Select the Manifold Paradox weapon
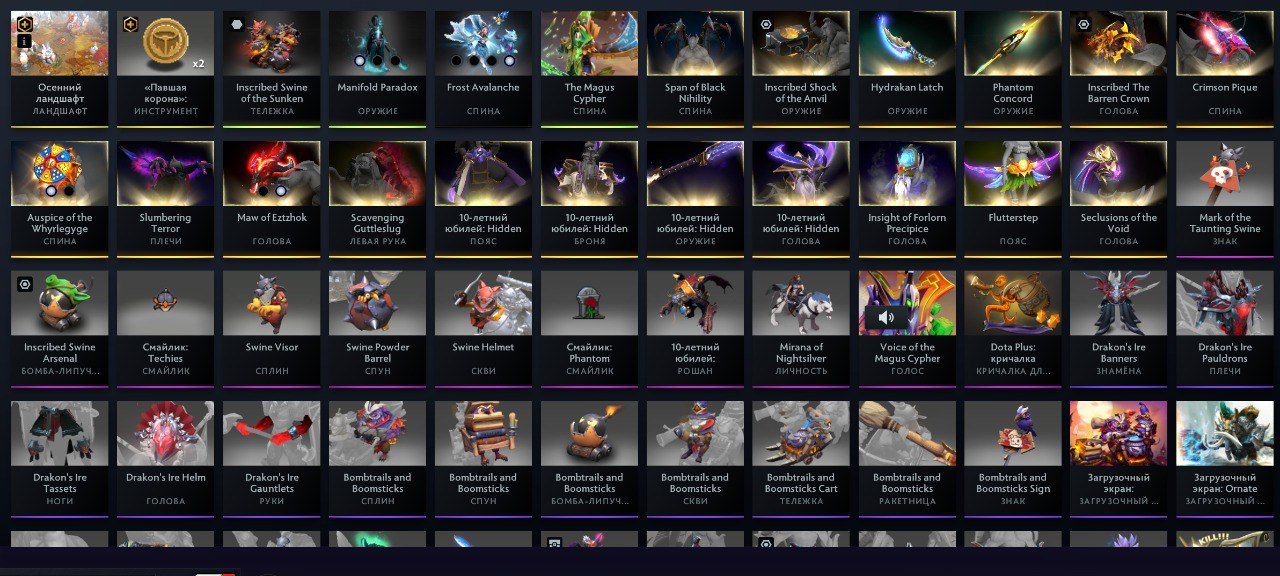 [377, 66]
